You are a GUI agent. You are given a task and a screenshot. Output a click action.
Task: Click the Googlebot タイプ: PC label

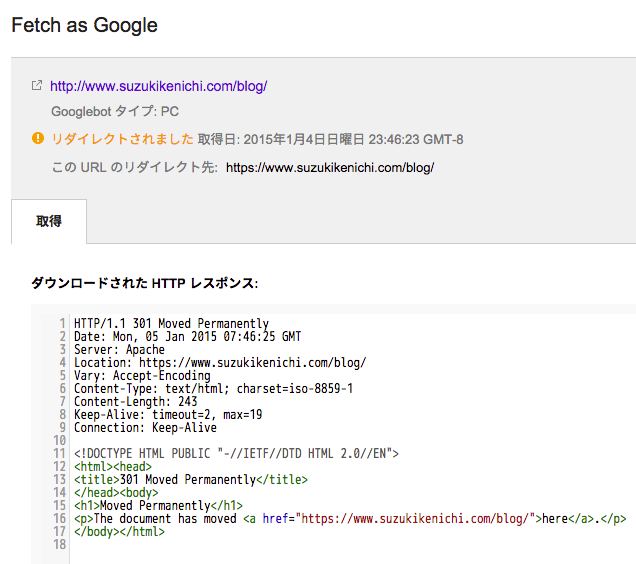click(115, 111)
